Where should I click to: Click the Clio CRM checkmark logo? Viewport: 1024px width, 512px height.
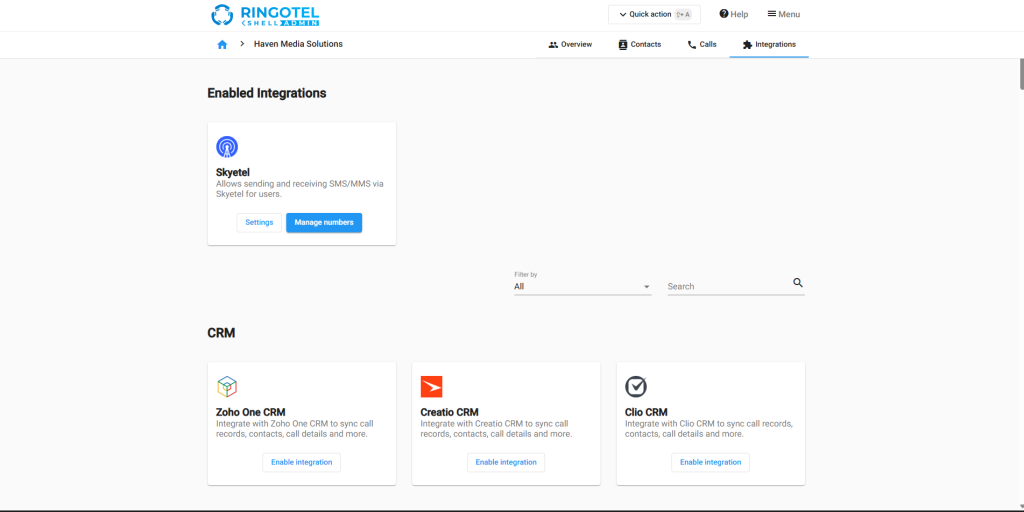(635, 387)
